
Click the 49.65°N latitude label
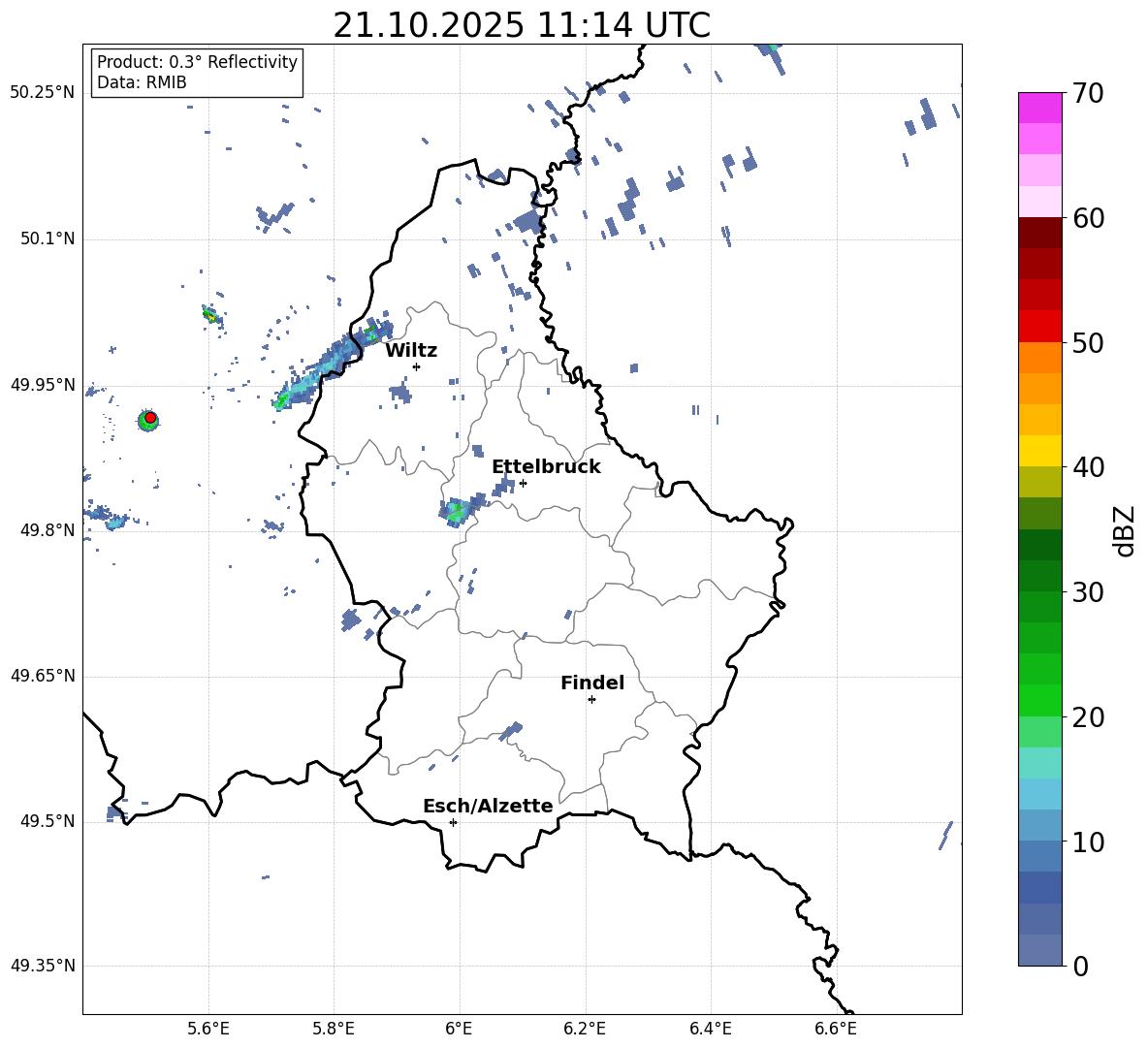pos(43,676)
